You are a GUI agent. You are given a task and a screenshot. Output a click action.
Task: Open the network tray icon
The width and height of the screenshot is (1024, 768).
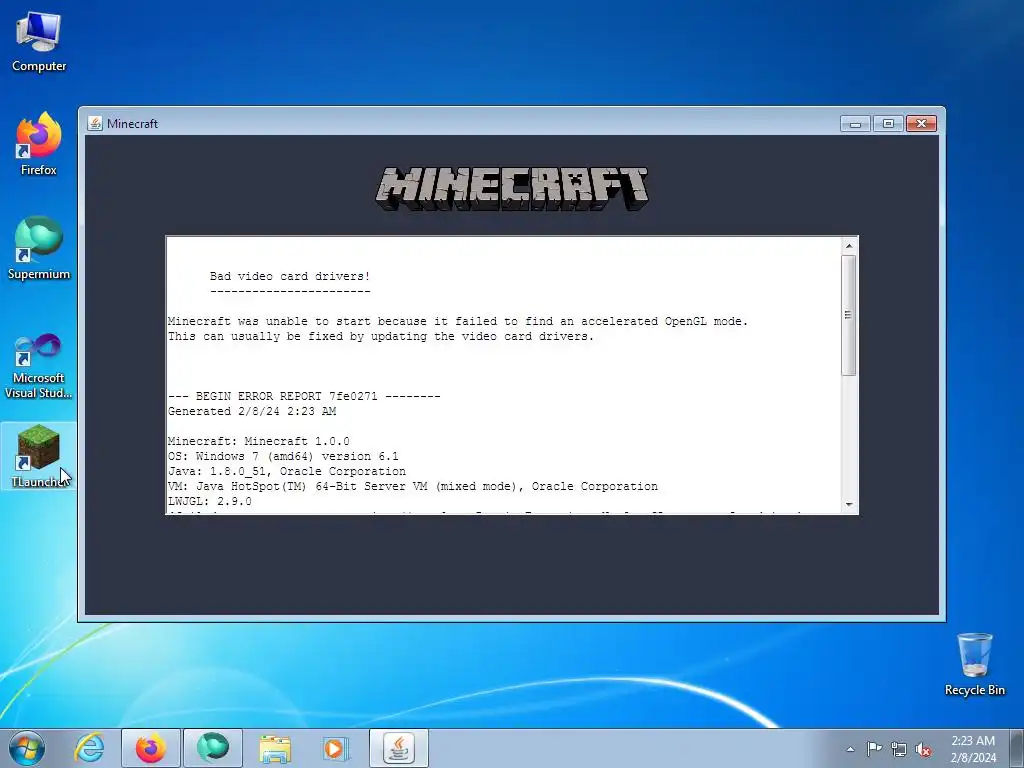[899, 749]
